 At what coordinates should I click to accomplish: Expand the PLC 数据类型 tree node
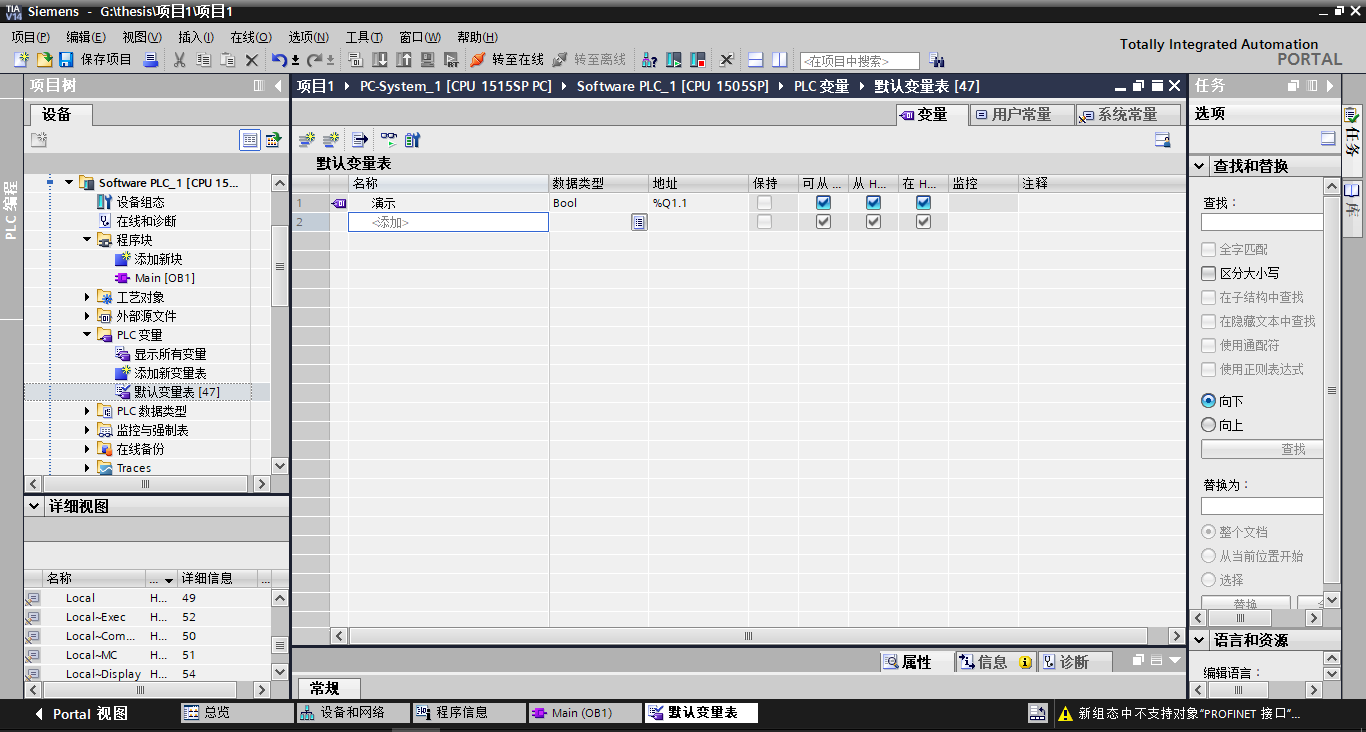[x=86, y=410]
